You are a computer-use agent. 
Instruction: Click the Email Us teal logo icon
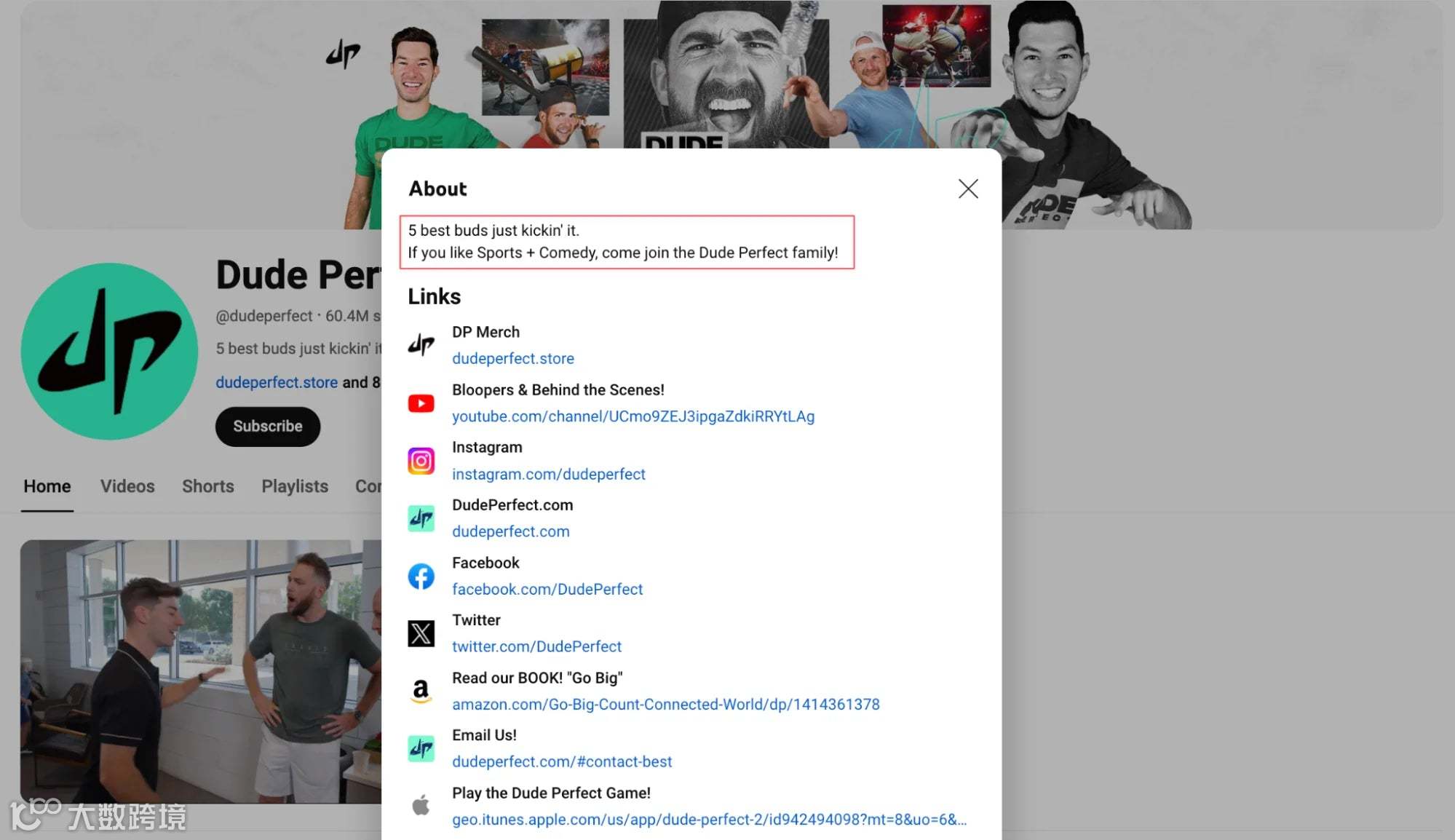pos(421,748)
